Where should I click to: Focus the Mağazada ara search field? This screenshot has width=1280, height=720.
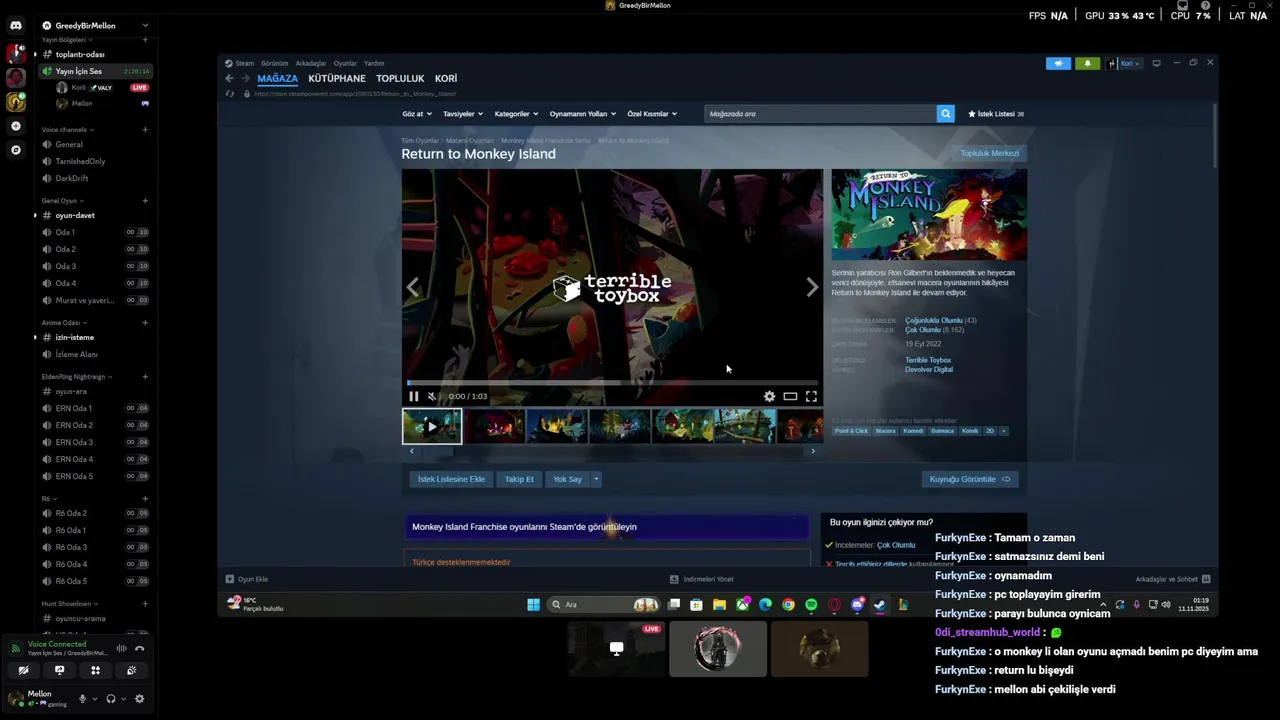click(x=820, y=114)
